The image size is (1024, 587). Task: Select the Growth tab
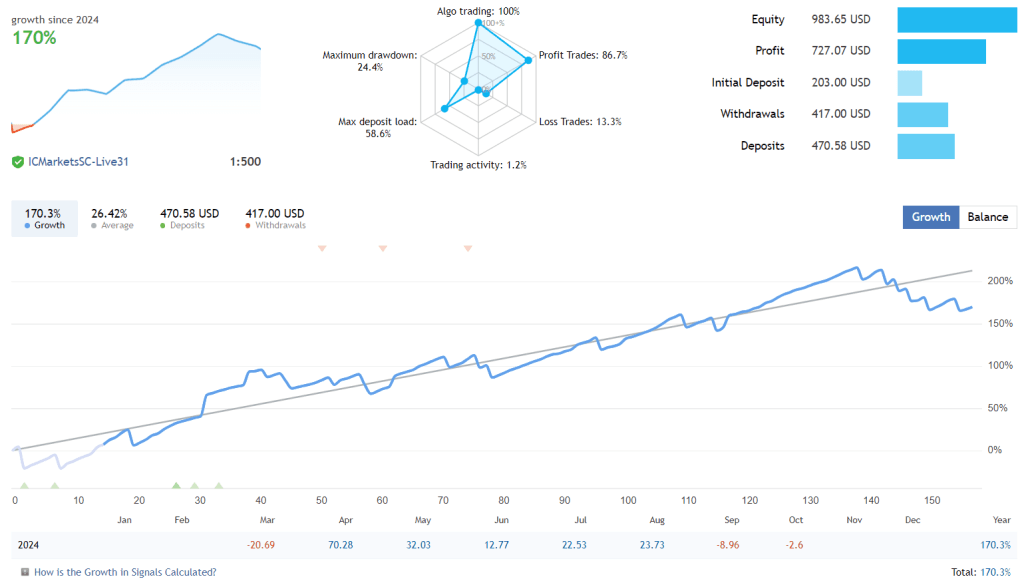coord(930,217)
